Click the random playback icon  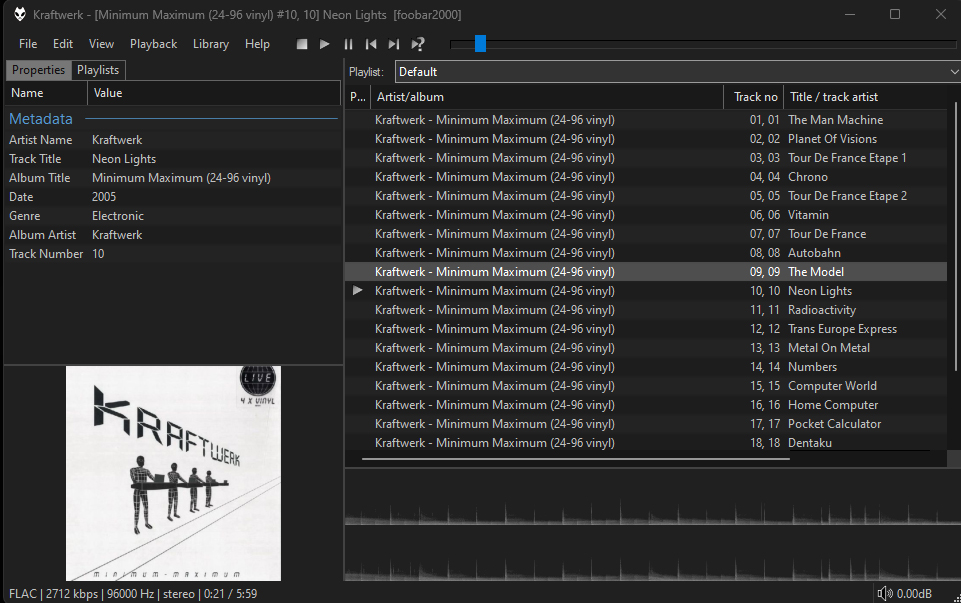[418, 44]
